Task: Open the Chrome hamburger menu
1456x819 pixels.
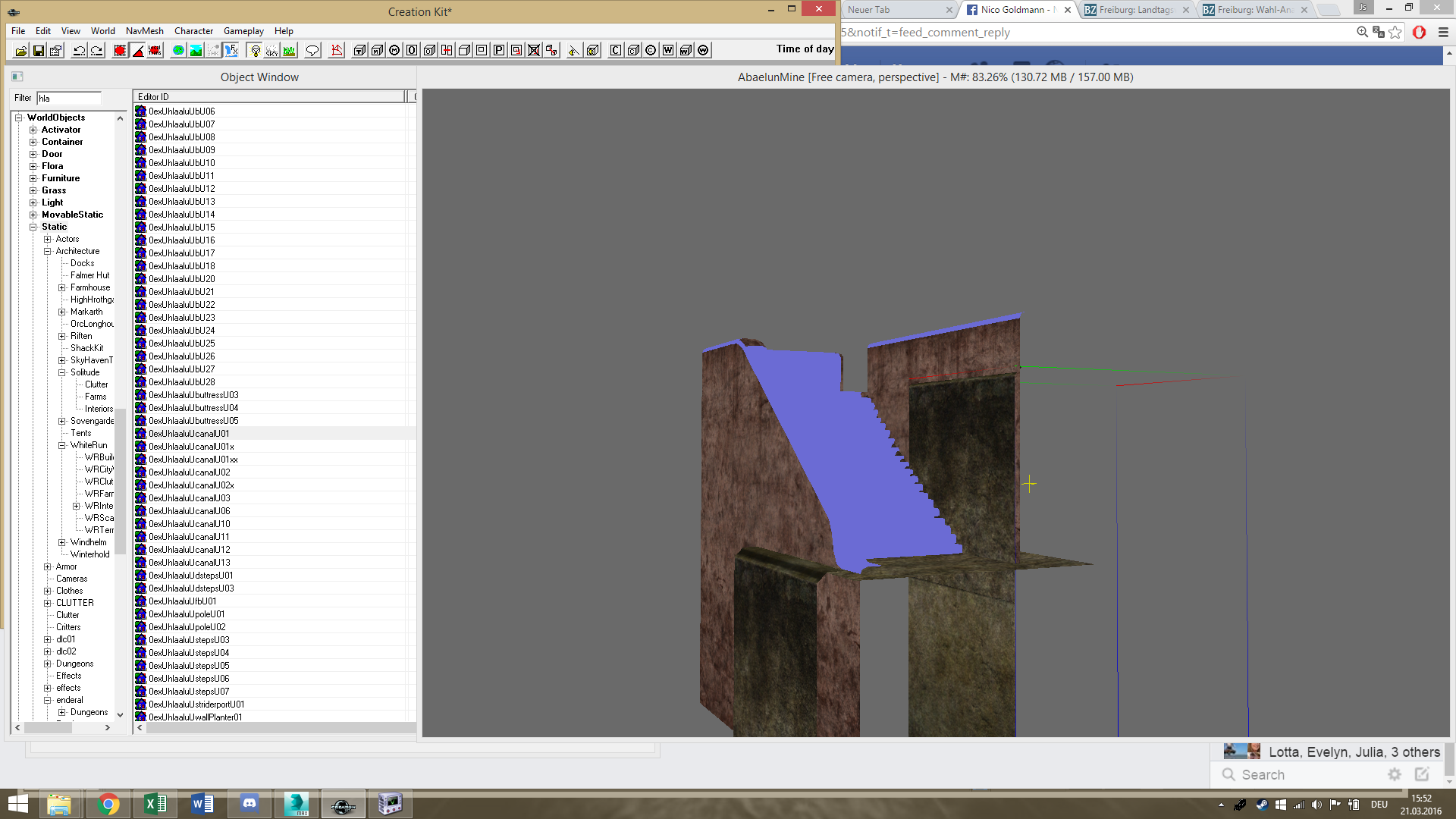Action: point(1443,33)
